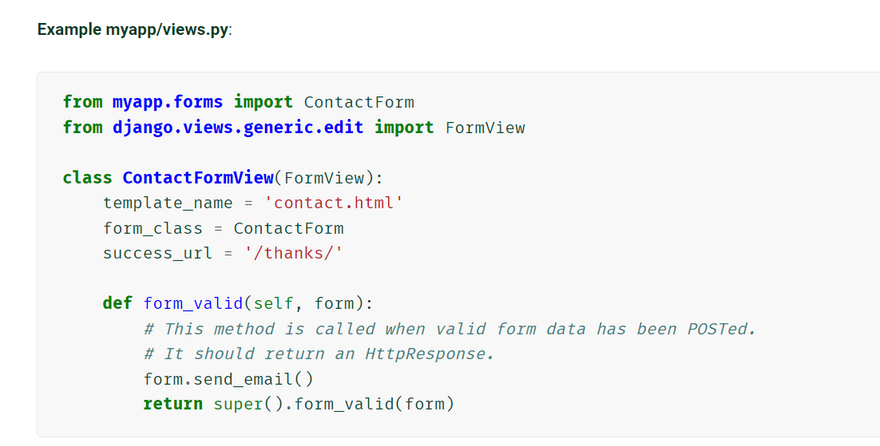Click the ContactFormView class name
Screen dimensions: 880x446
[198, 178]
